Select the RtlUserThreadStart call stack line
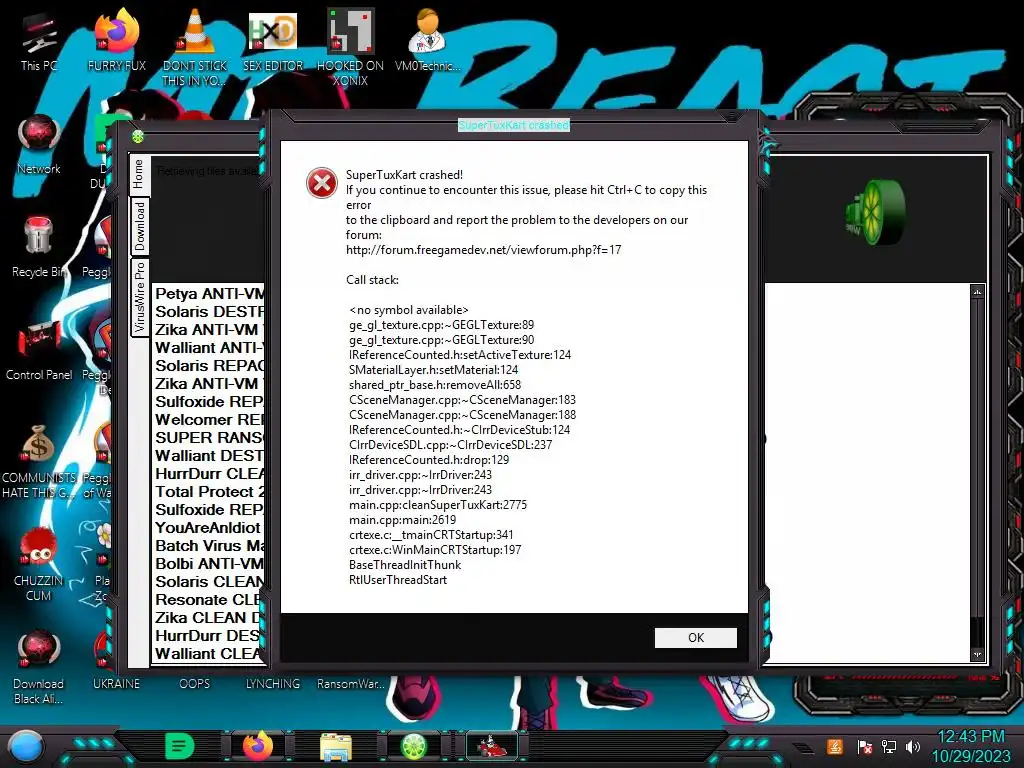Image resolution: width=1024 pixels, height=768 pixels. tap(398, 580)
